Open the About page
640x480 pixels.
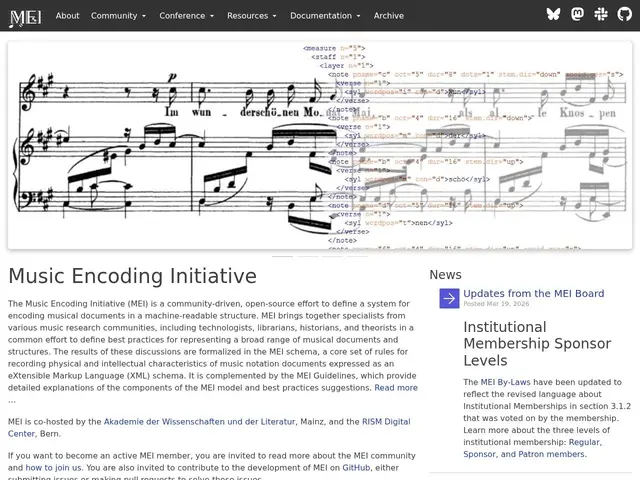click(67, 16)
